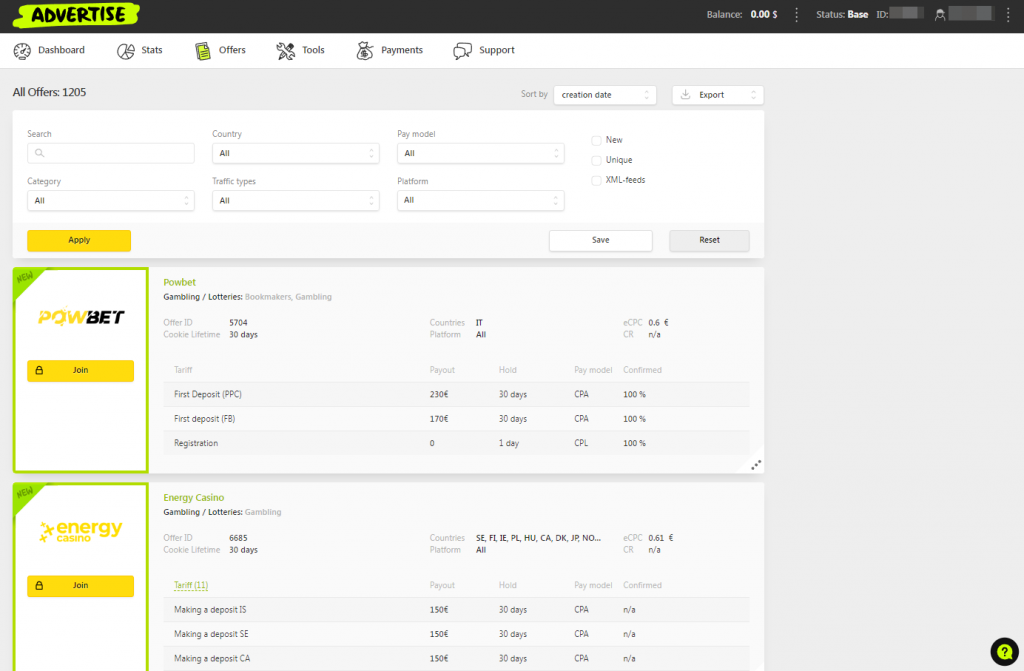Open the Powbet offer title link
Image resolution: width=1024 pixels, height=671 pixels.
(180, 282)
